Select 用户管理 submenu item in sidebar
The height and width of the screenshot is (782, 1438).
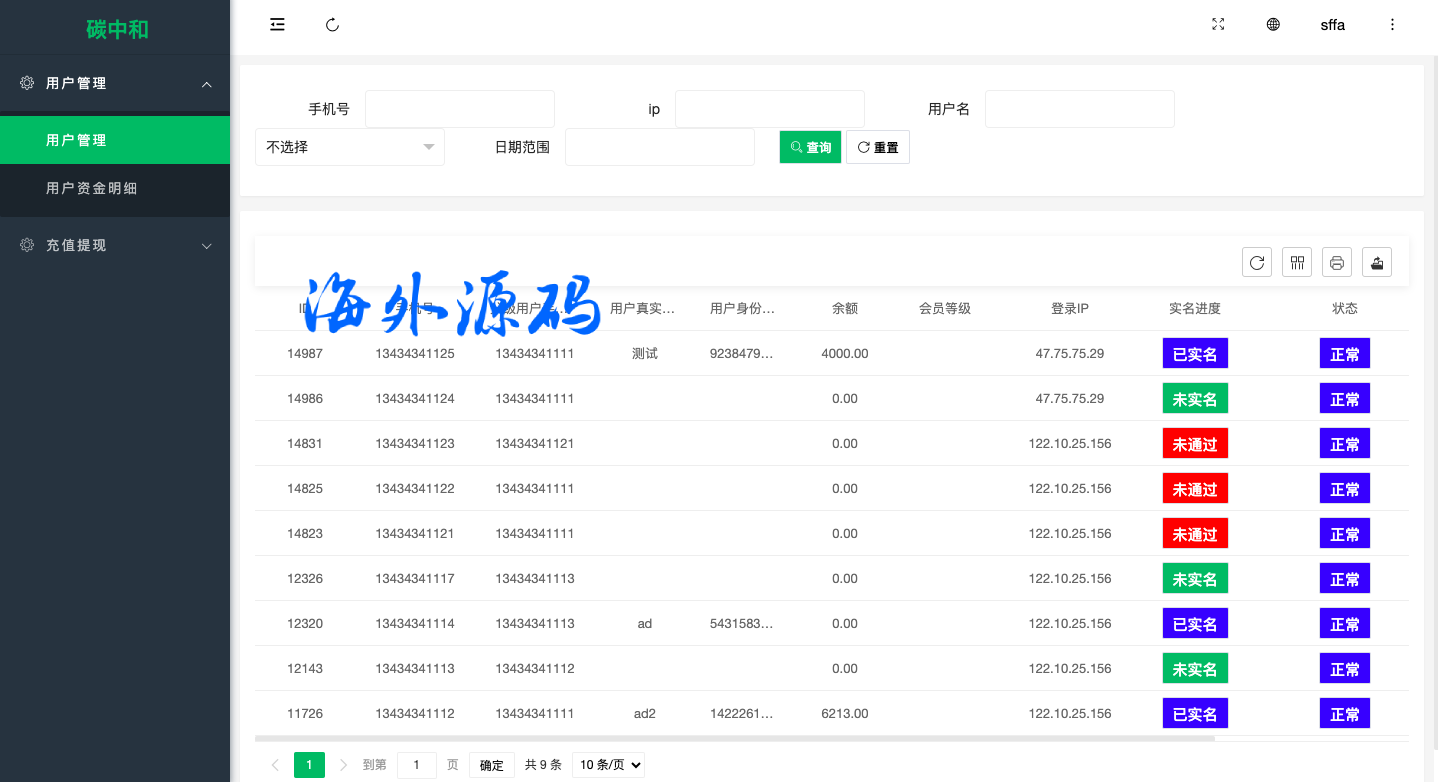[x=76, y=140]
